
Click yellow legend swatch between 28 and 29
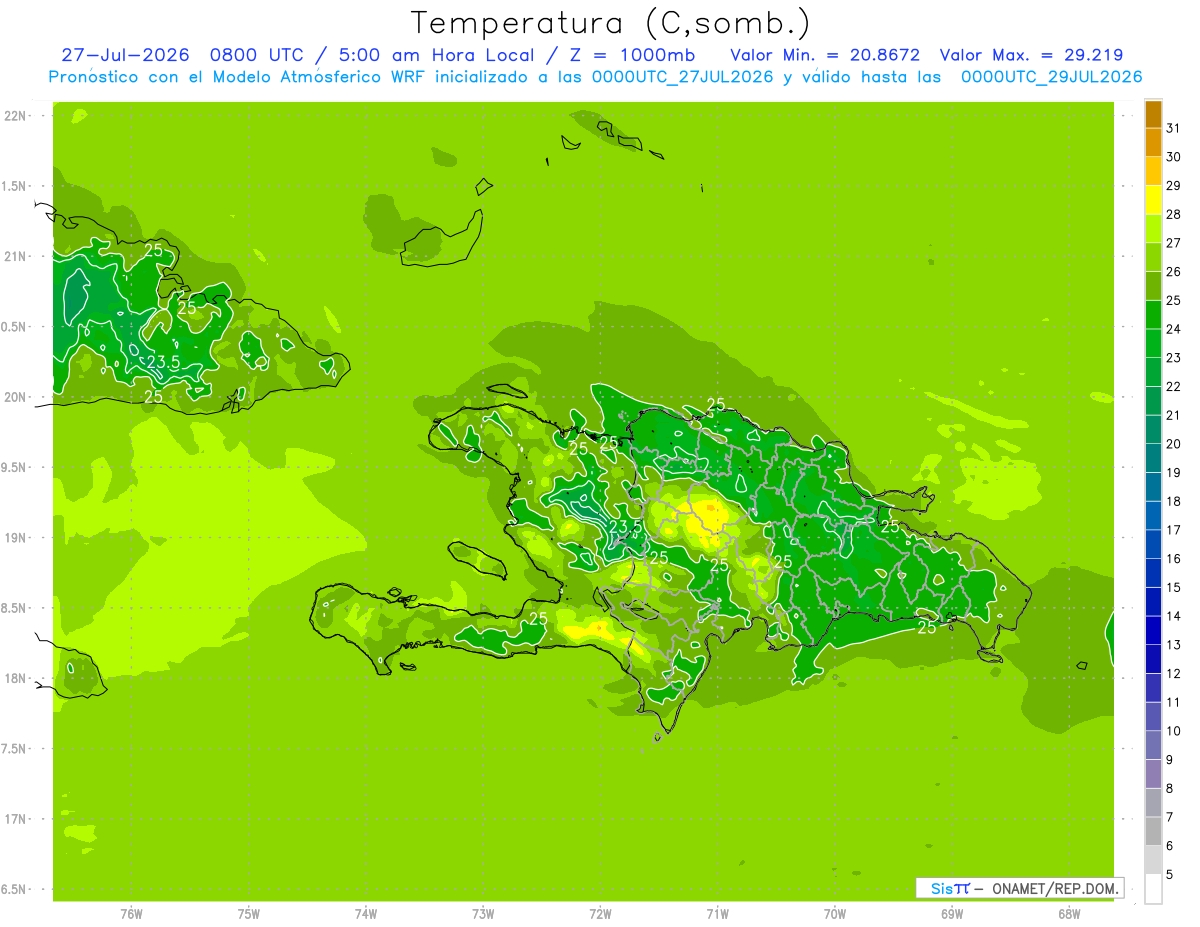[x=1153, y=200]
